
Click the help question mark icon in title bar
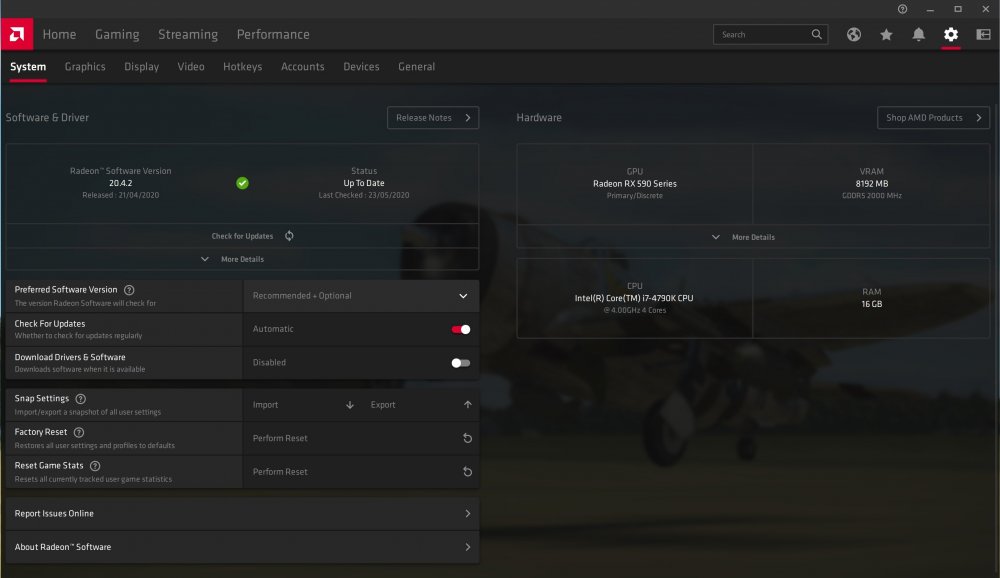(x=902, y=9)
